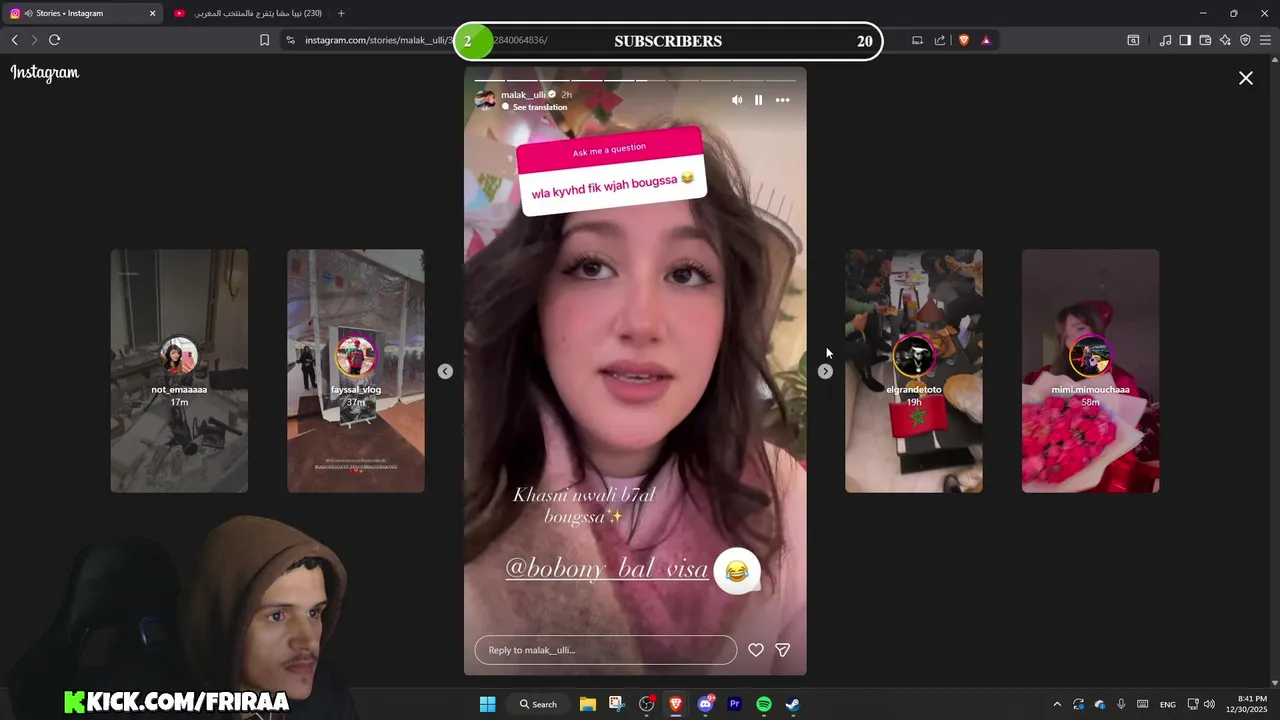Open OBS Studio from taskbar

point(647,704)
